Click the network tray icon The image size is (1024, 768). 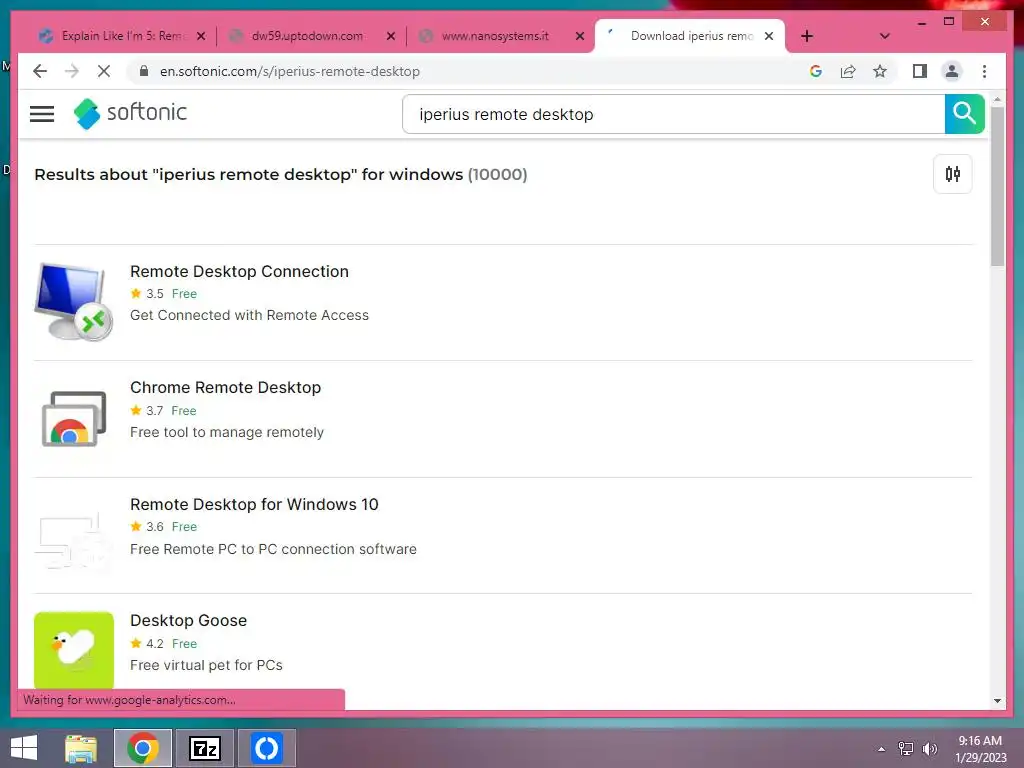click(906, 749)
